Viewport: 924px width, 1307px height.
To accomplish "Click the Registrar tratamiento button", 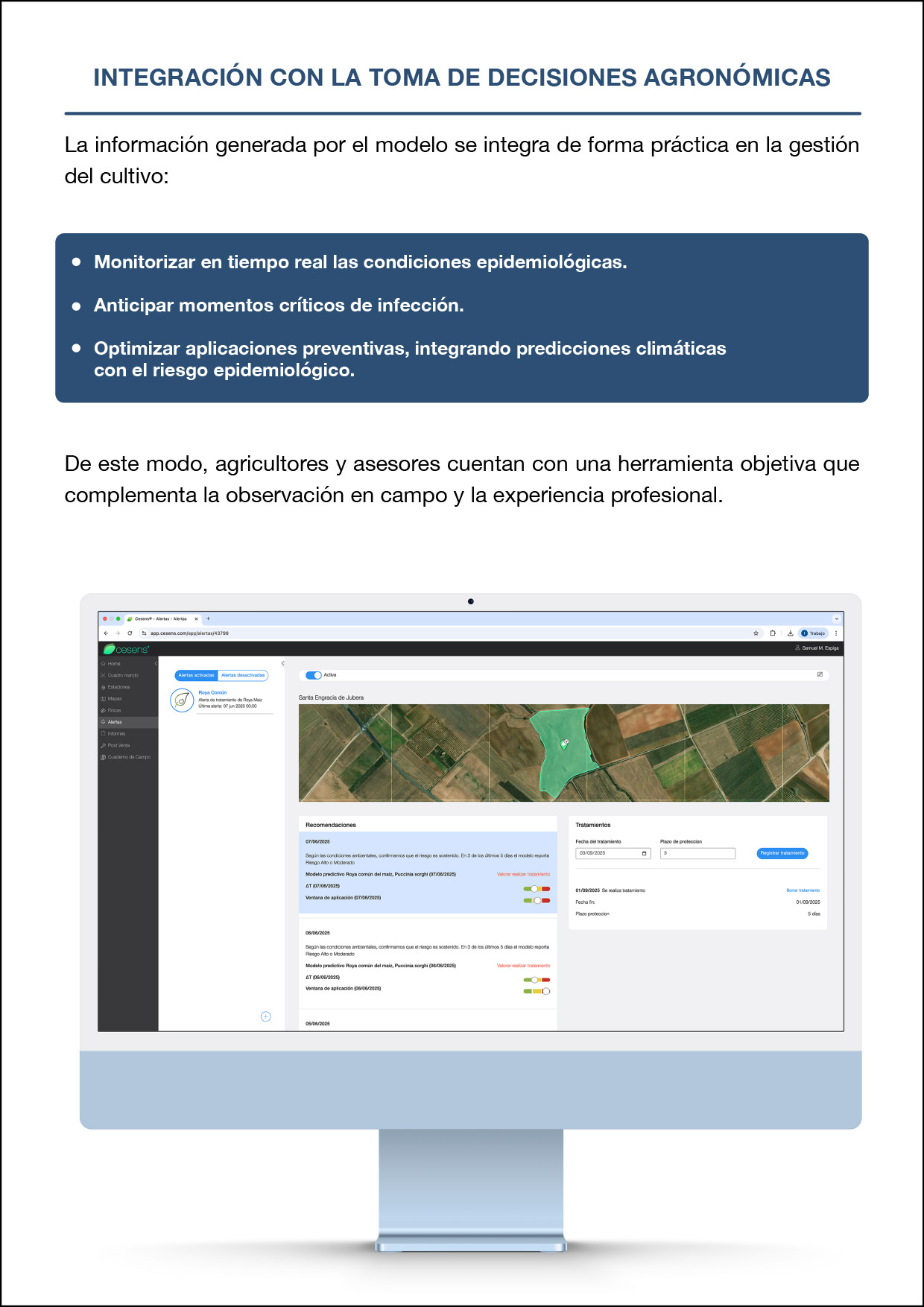I will pos(782,853).
